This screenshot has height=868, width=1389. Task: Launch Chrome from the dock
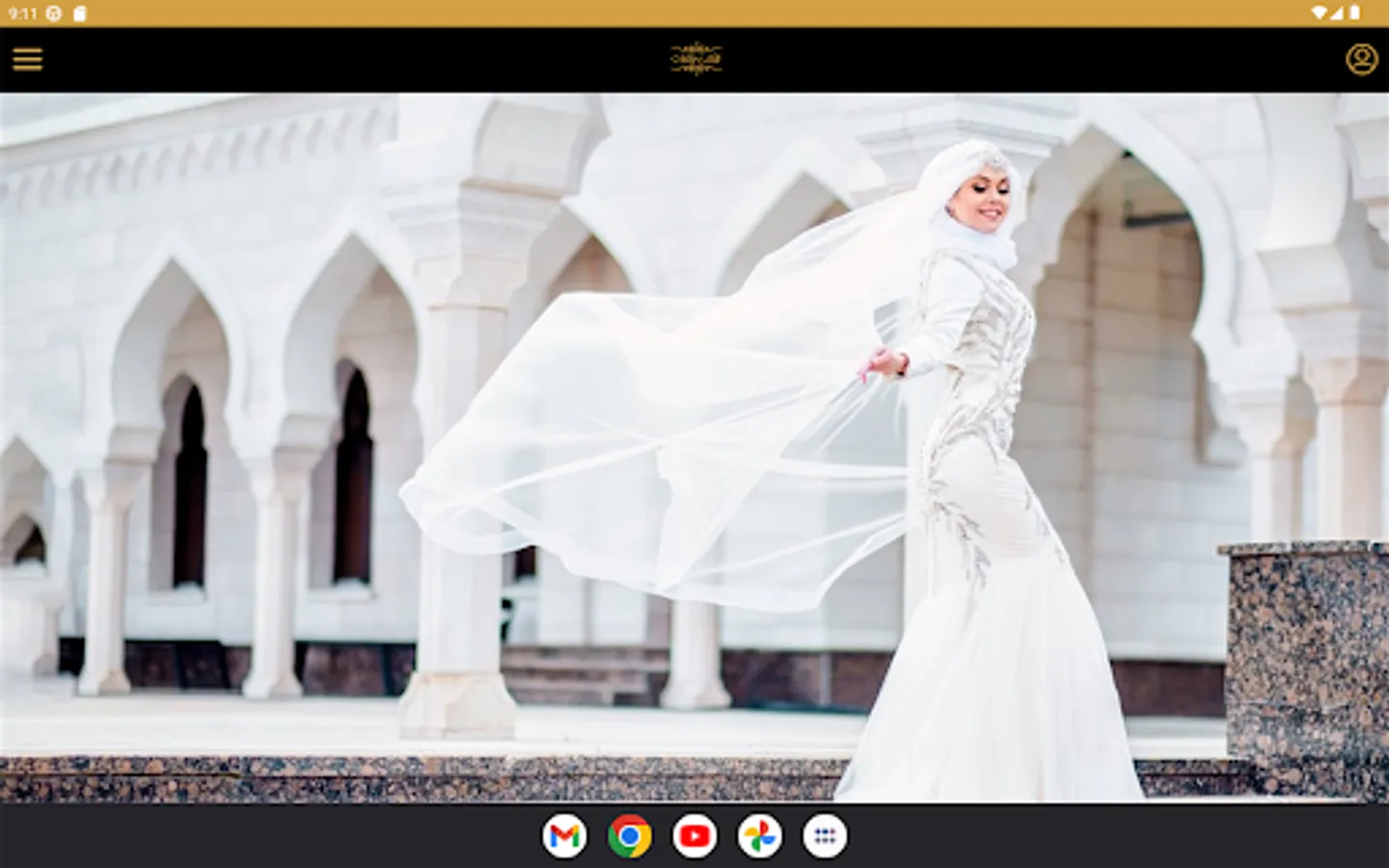coord(630,836)
